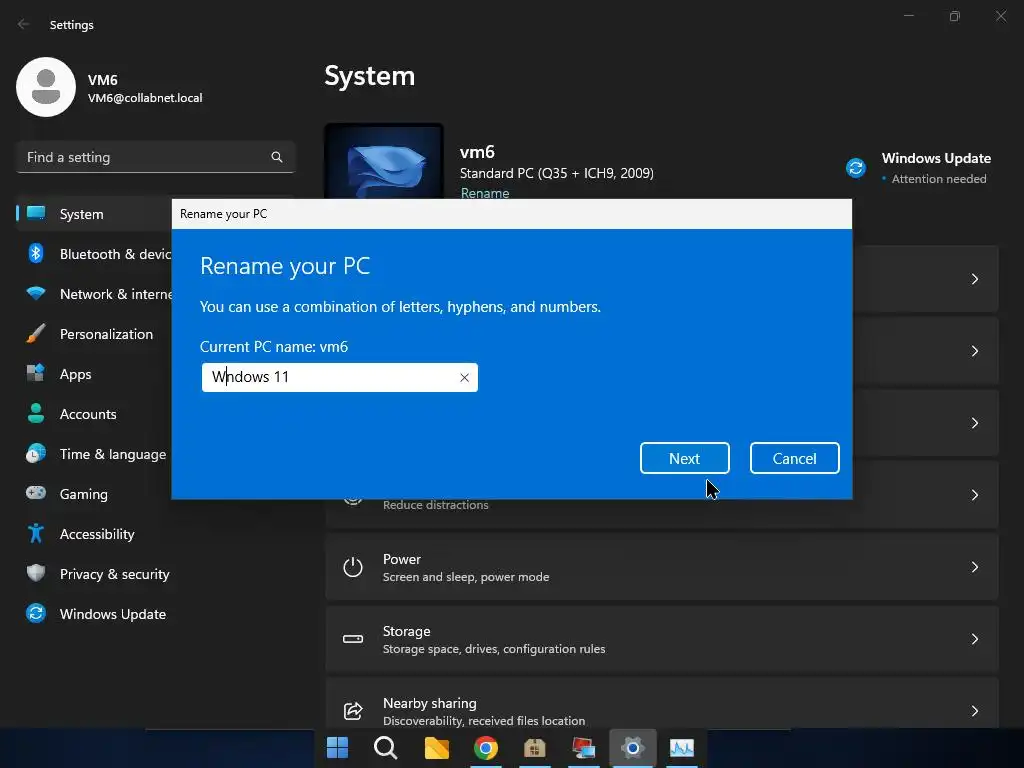Open the remote desktop taskbar app

[583, 748]
